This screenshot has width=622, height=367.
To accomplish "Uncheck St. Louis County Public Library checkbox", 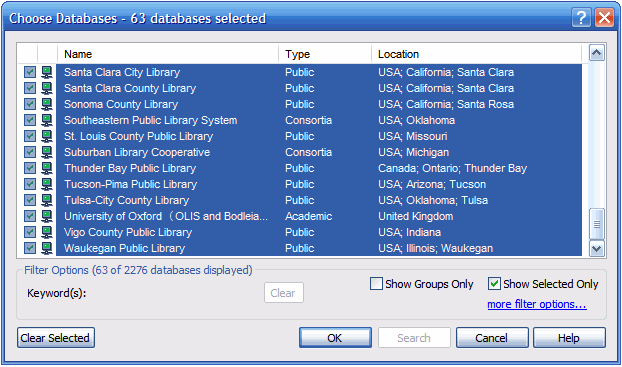I will [x=30, y=136].
